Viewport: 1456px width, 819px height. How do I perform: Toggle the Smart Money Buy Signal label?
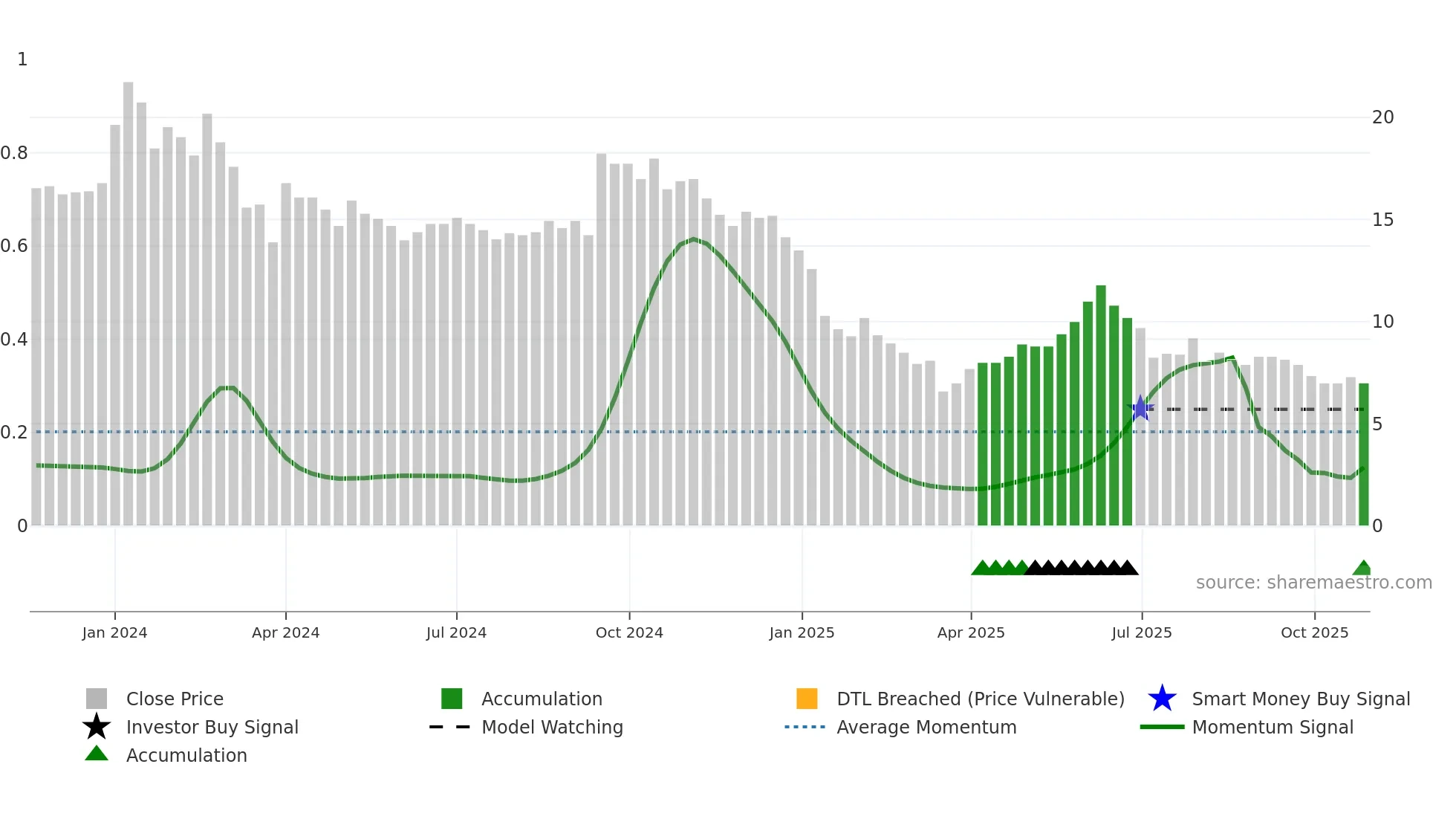[x=1301, y=699]
